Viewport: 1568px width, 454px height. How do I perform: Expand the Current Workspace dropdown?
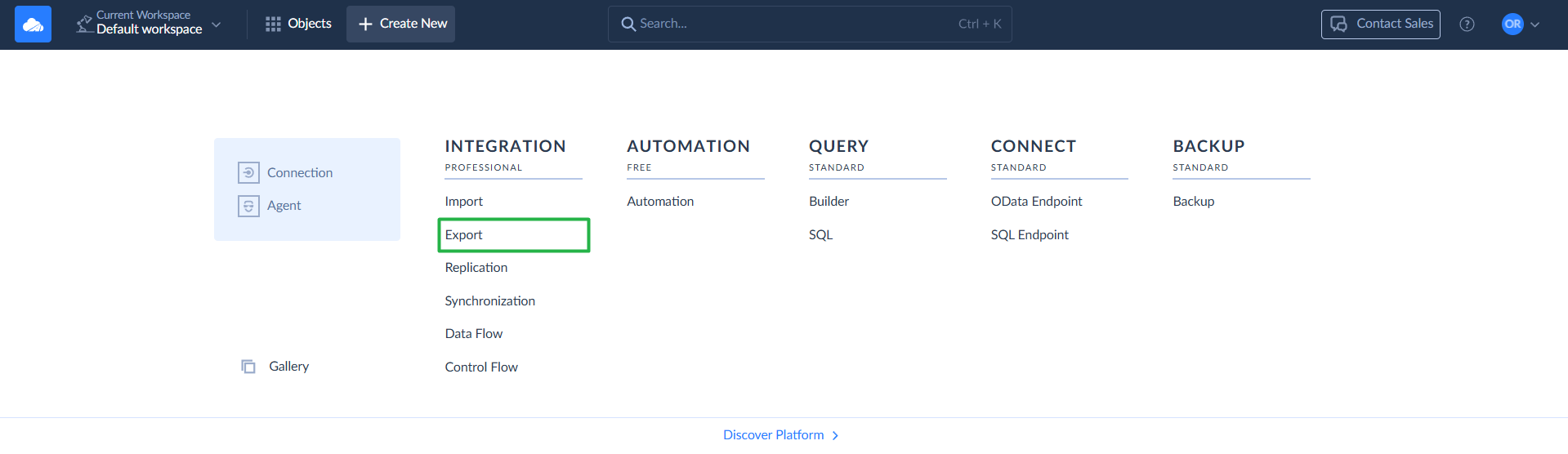(217, 24)
